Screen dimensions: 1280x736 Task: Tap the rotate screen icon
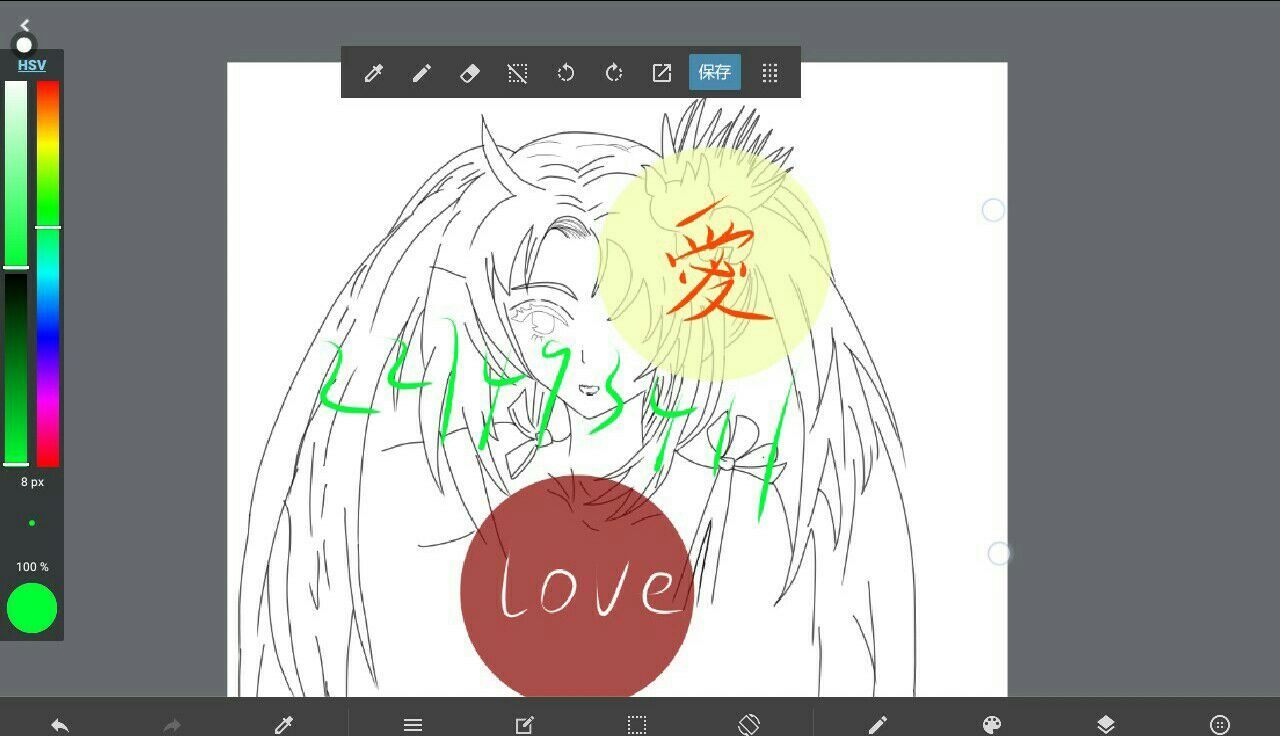coord(749,724)
